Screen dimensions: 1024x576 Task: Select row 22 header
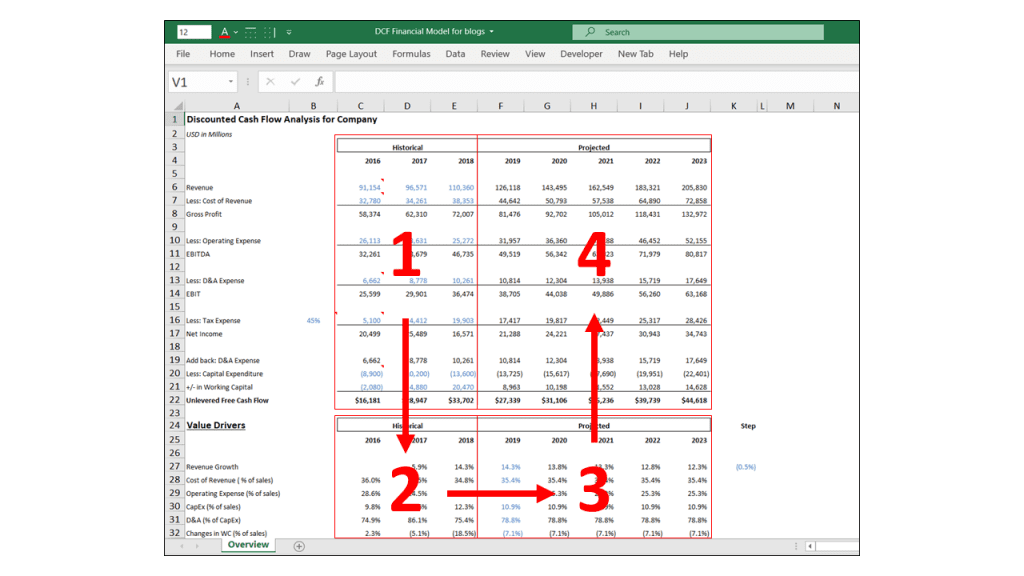coord(175,400)
